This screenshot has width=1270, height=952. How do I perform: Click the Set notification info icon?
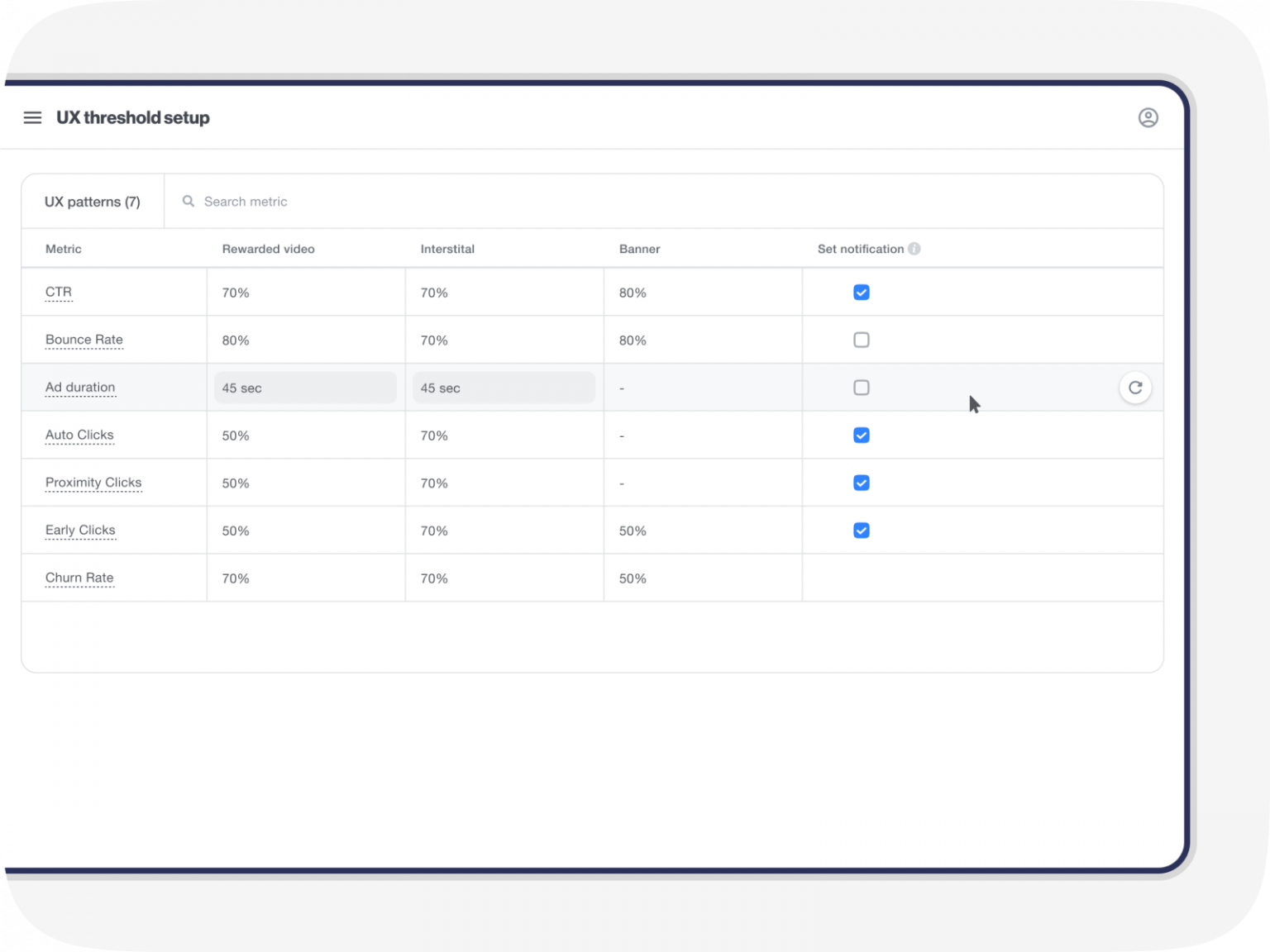coord(914,249)
